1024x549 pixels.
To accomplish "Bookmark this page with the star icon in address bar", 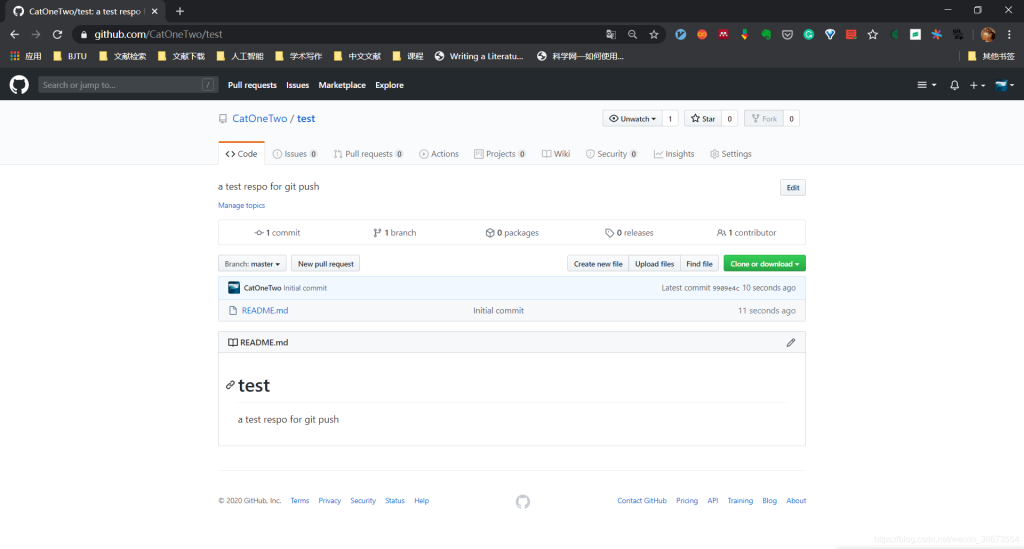I will click(654, 35).
